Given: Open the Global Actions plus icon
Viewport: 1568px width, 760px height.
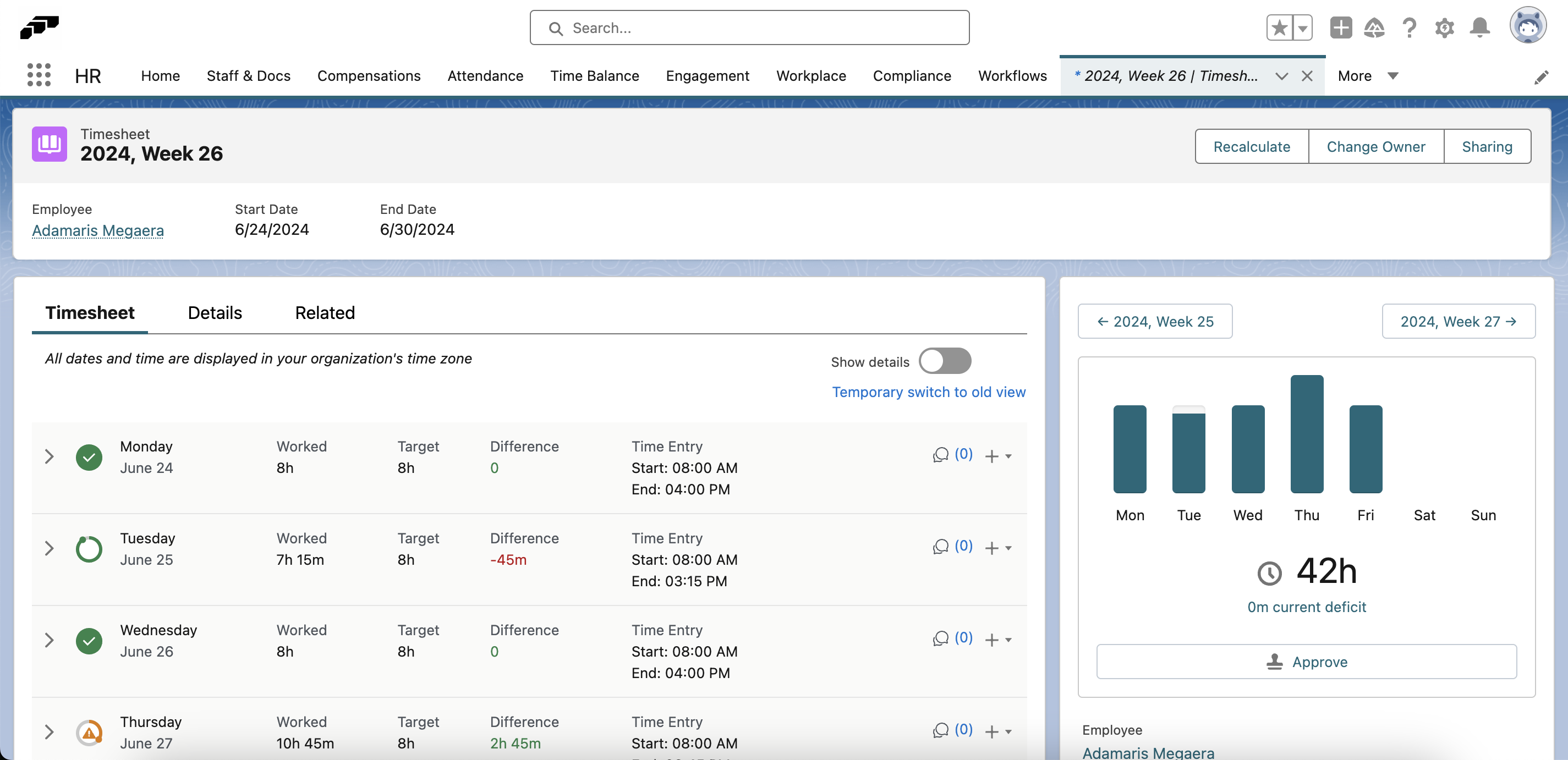Looking at the screenshot, I should pos(1340,27).
